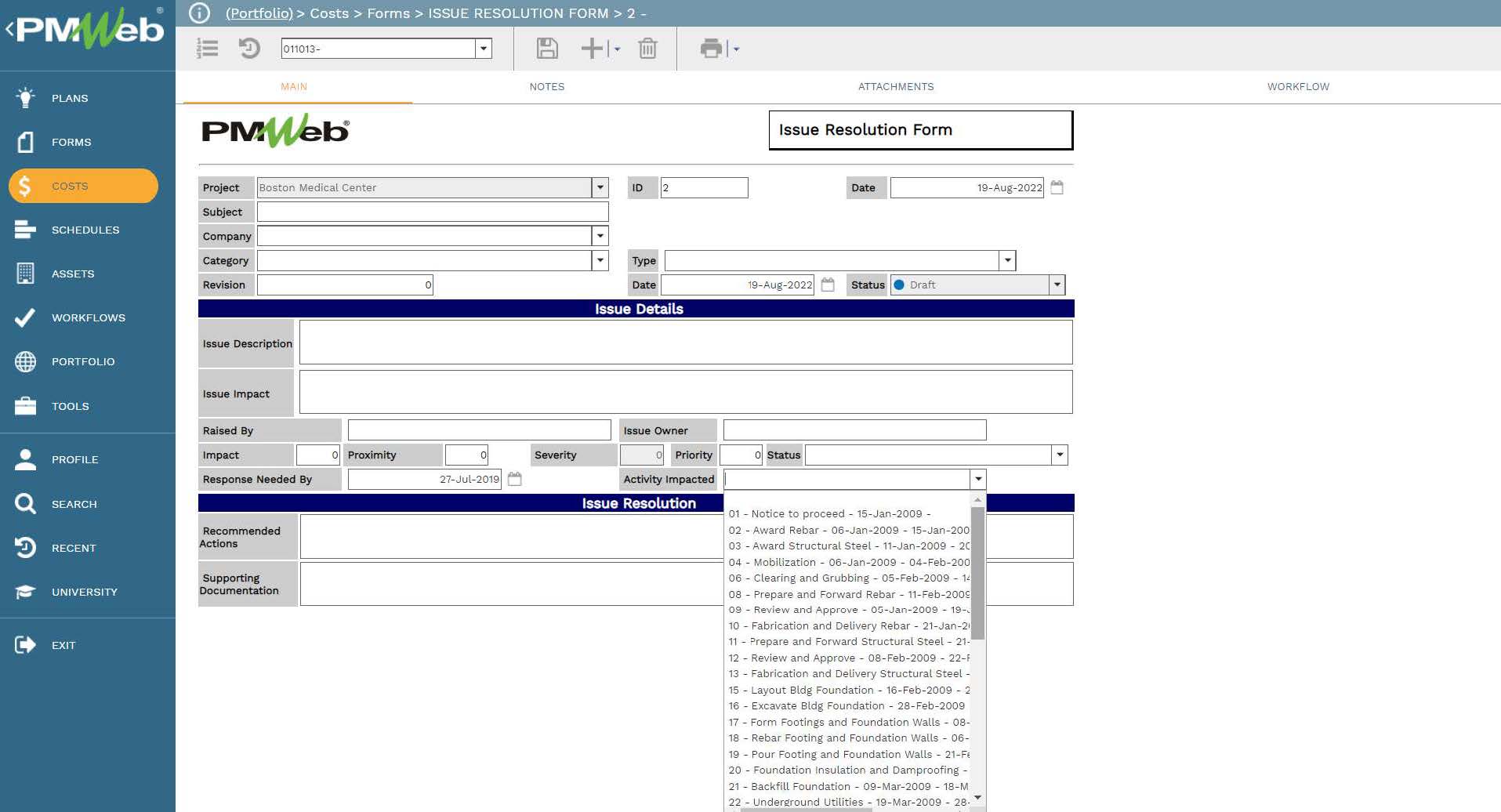
Task: Open the Draft status dropdown
Action: (1057, 285)
